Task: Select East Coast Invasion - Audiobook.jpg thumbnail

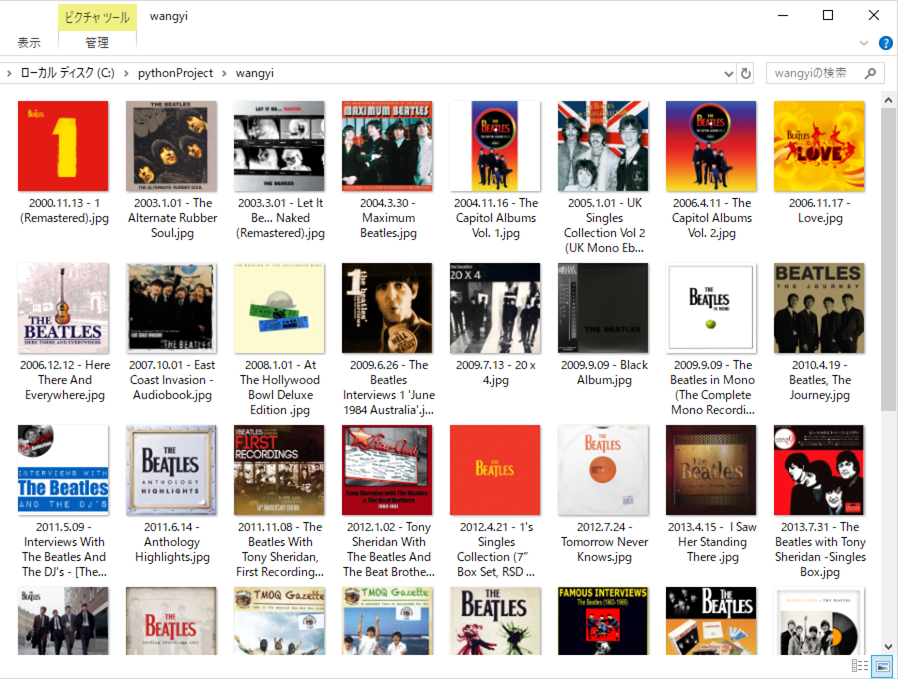Action: coord(171,308)
